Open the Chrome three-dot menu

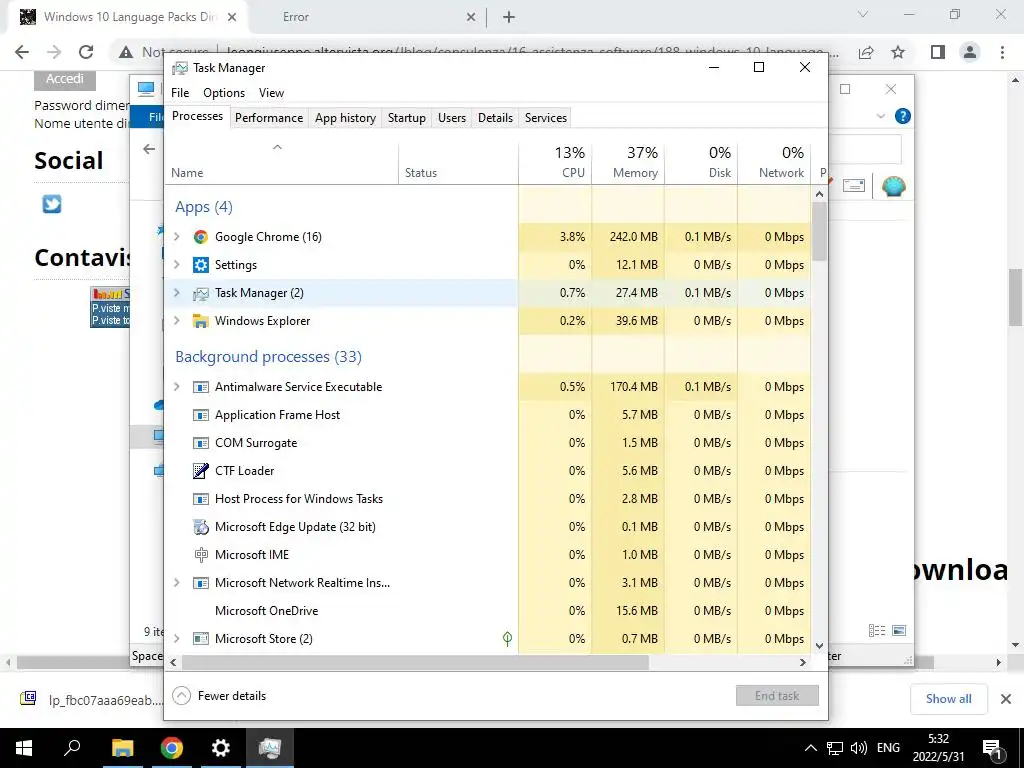[1002, 52]
